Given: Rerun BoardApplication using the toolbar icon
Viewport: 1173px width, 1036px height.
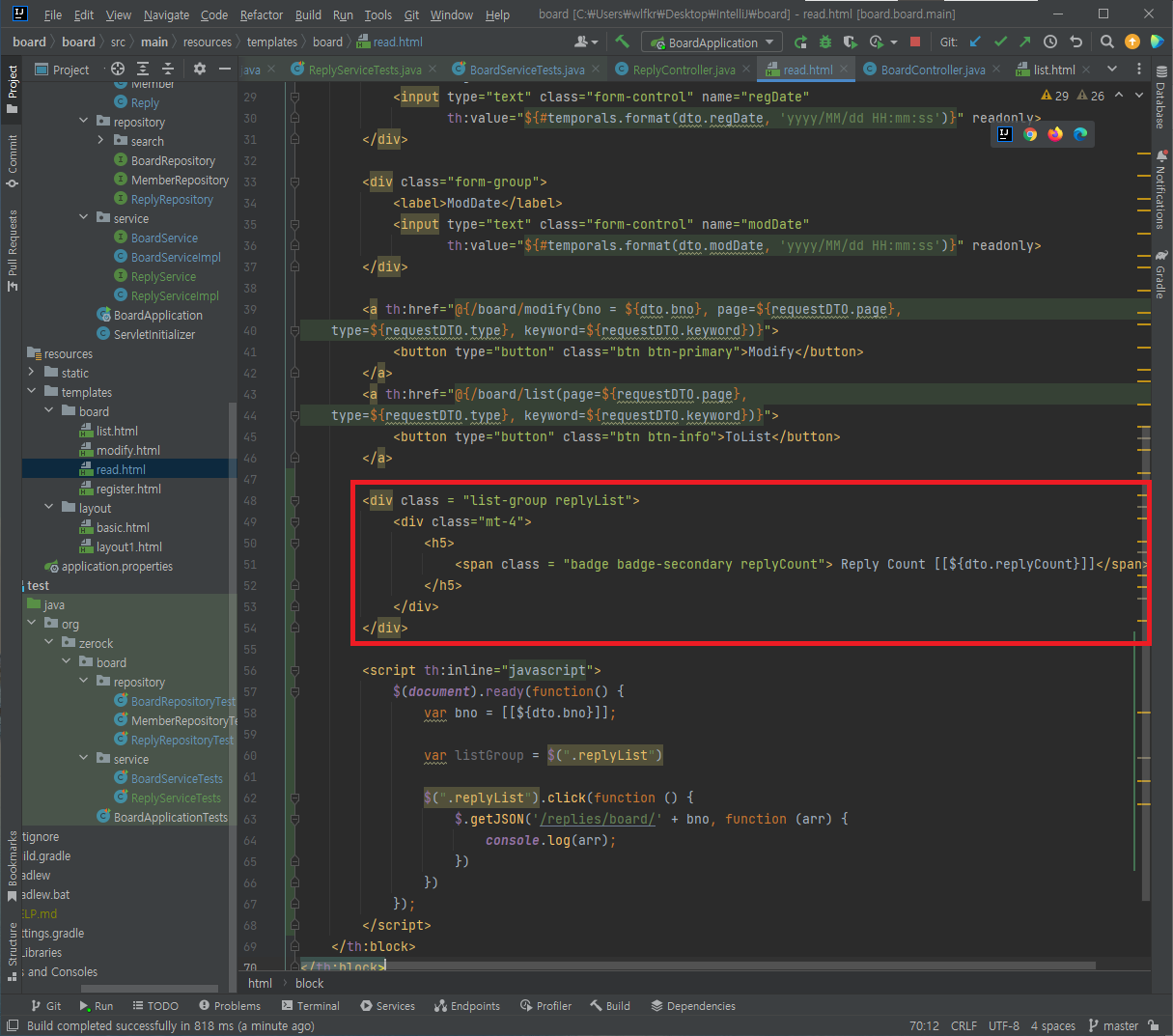Looking at the screenshot, I should point(800,42).
